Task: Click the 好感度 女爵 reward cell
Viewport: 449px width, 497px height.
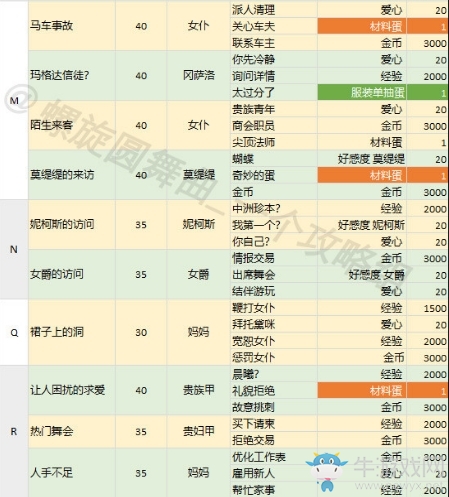Action: coord(362,275)
